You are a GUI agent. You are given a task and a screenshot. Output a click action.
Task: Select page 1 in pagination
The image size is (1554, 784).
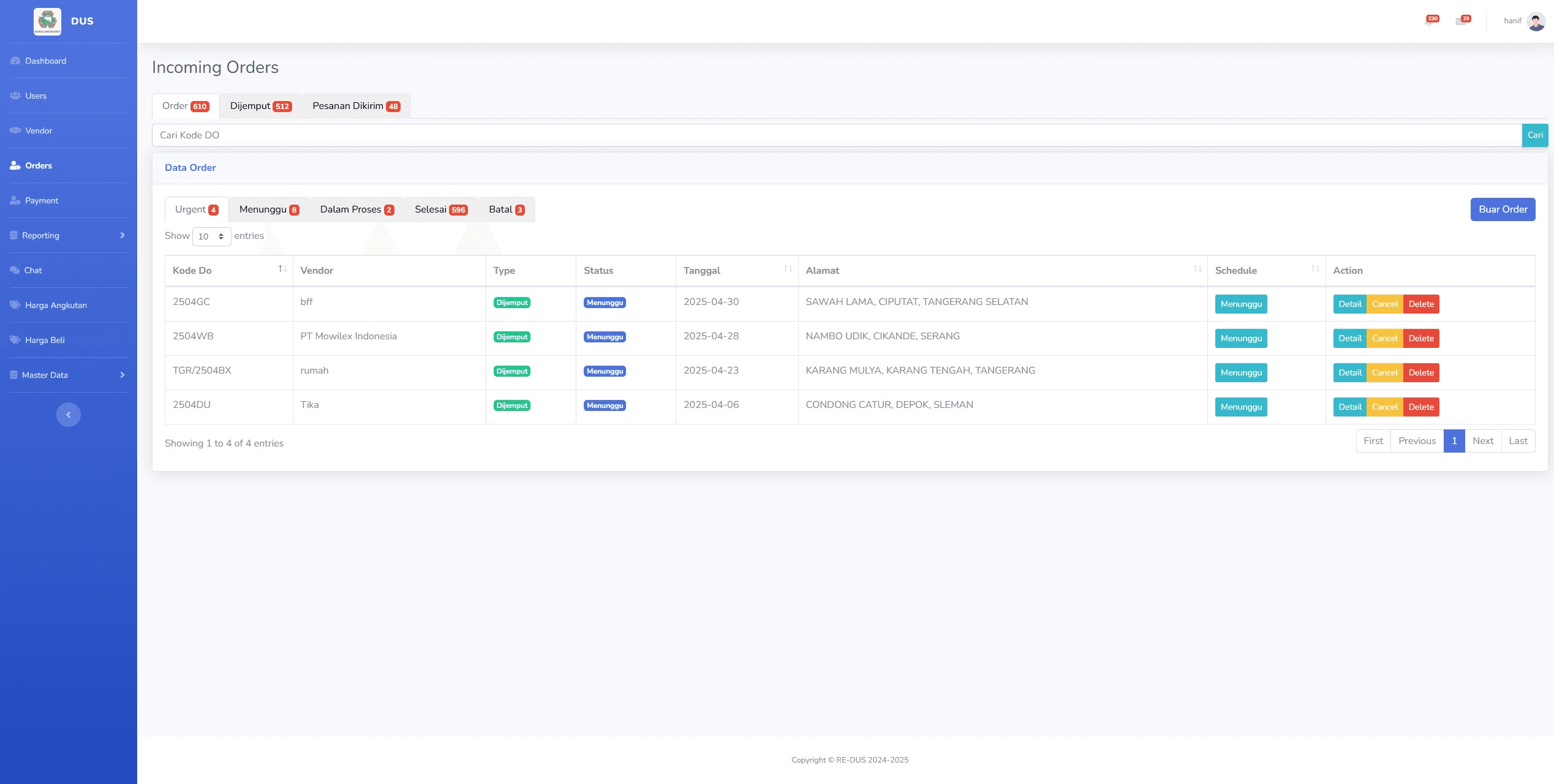[x=1454, y=441]
